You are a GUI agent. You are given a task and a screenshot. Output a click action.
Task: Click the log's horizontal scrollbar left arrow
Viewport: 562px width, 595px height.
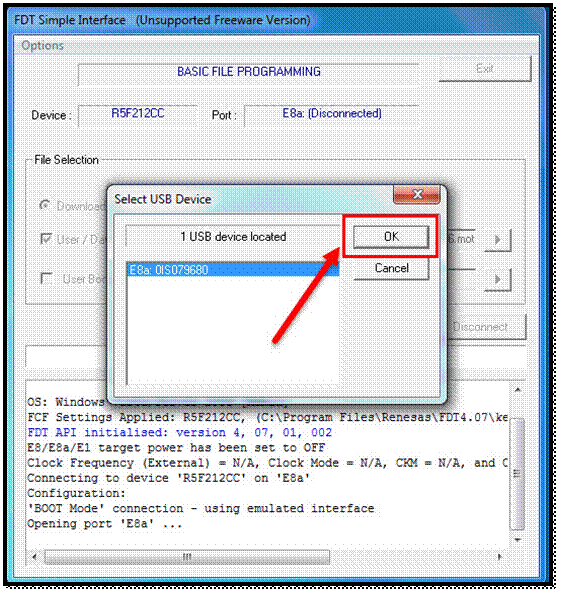[x=35, y=557]
